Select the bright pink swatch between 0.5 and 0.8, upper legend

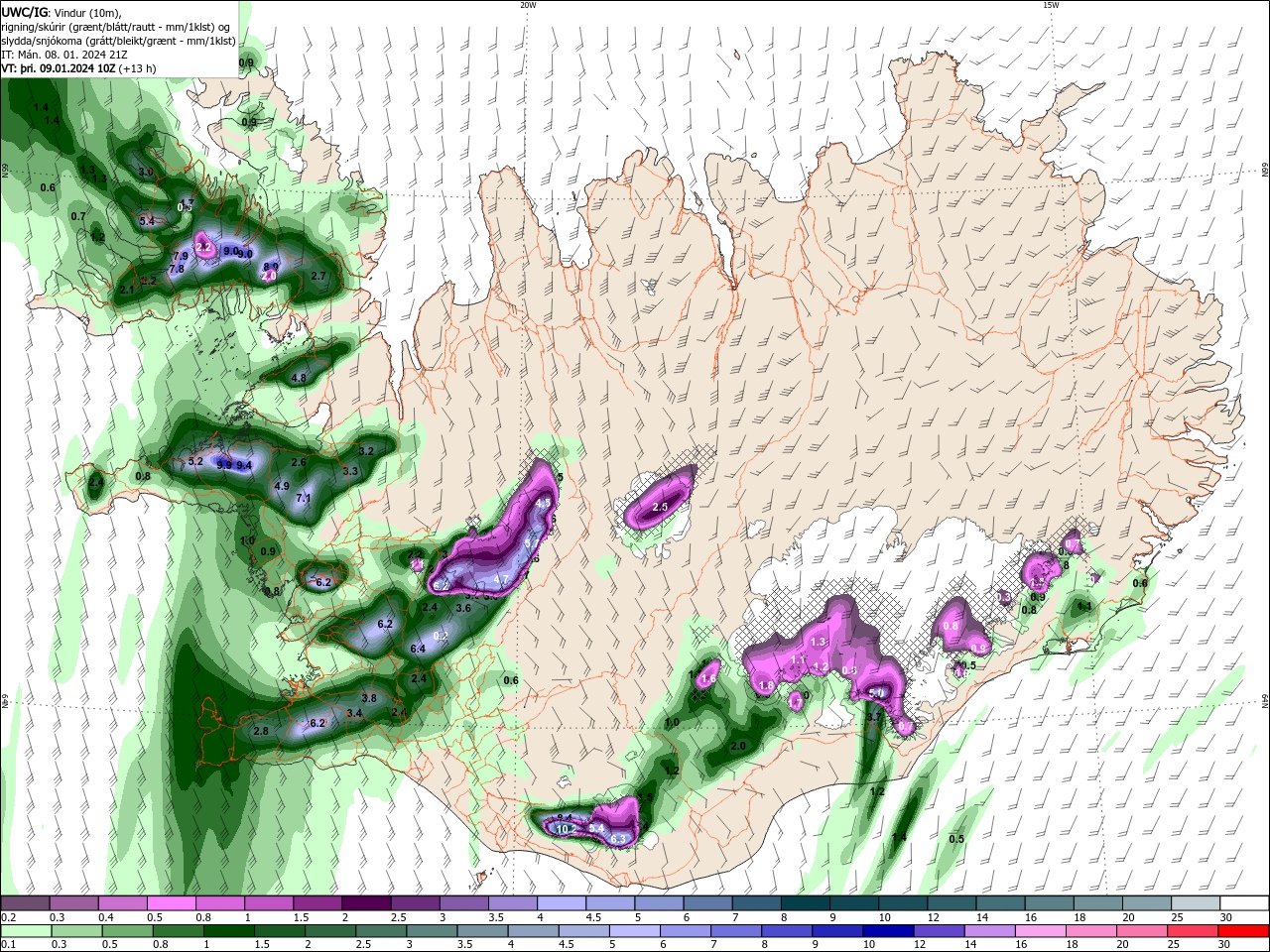pyautogui.click(x=172, y=903)
